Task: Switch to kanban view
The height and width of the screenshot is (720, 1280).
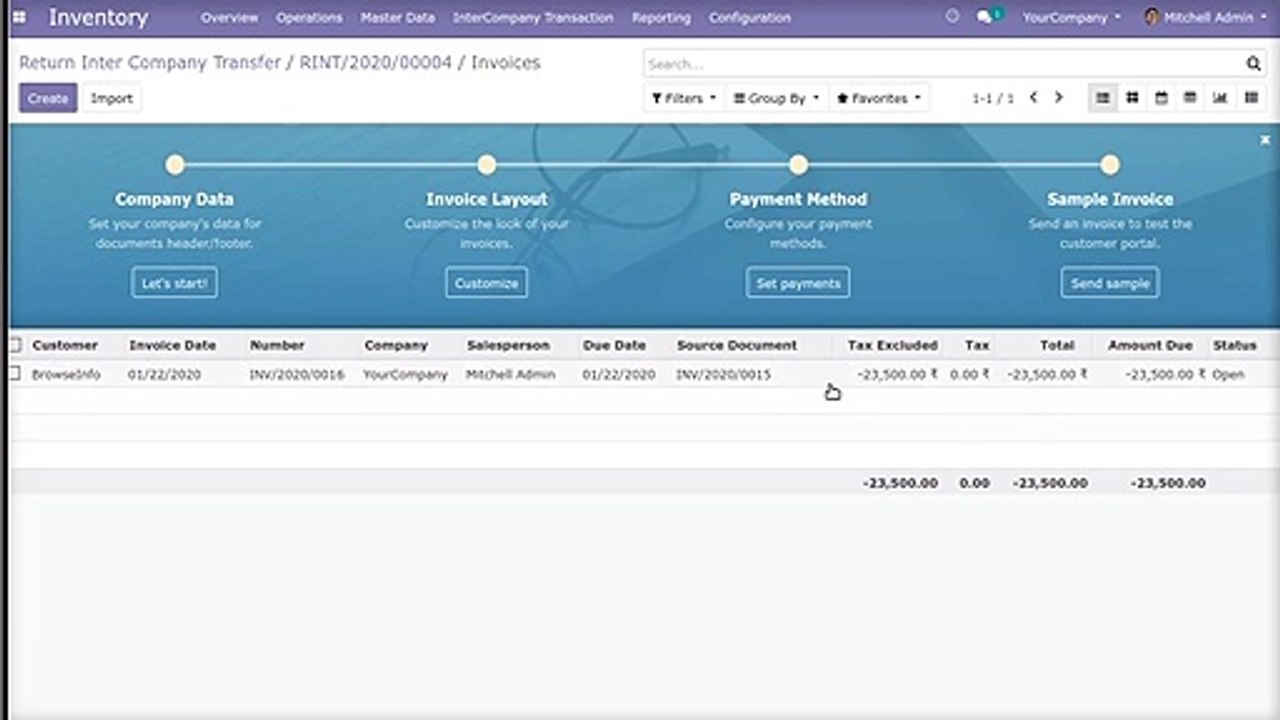Action: point(1132,98)
